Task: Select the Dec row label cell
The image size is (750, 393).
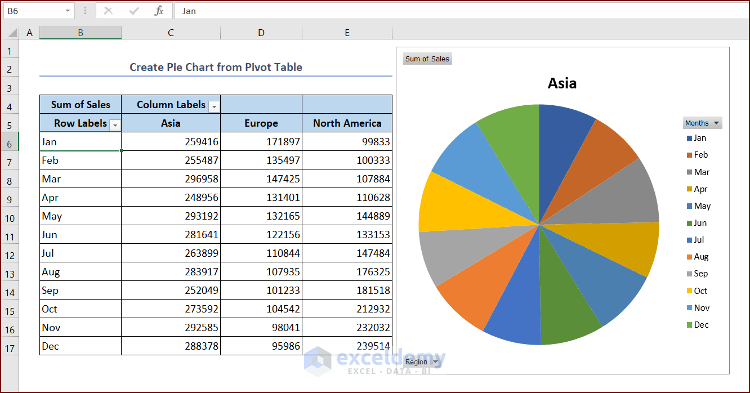Action: pos(80,346)
